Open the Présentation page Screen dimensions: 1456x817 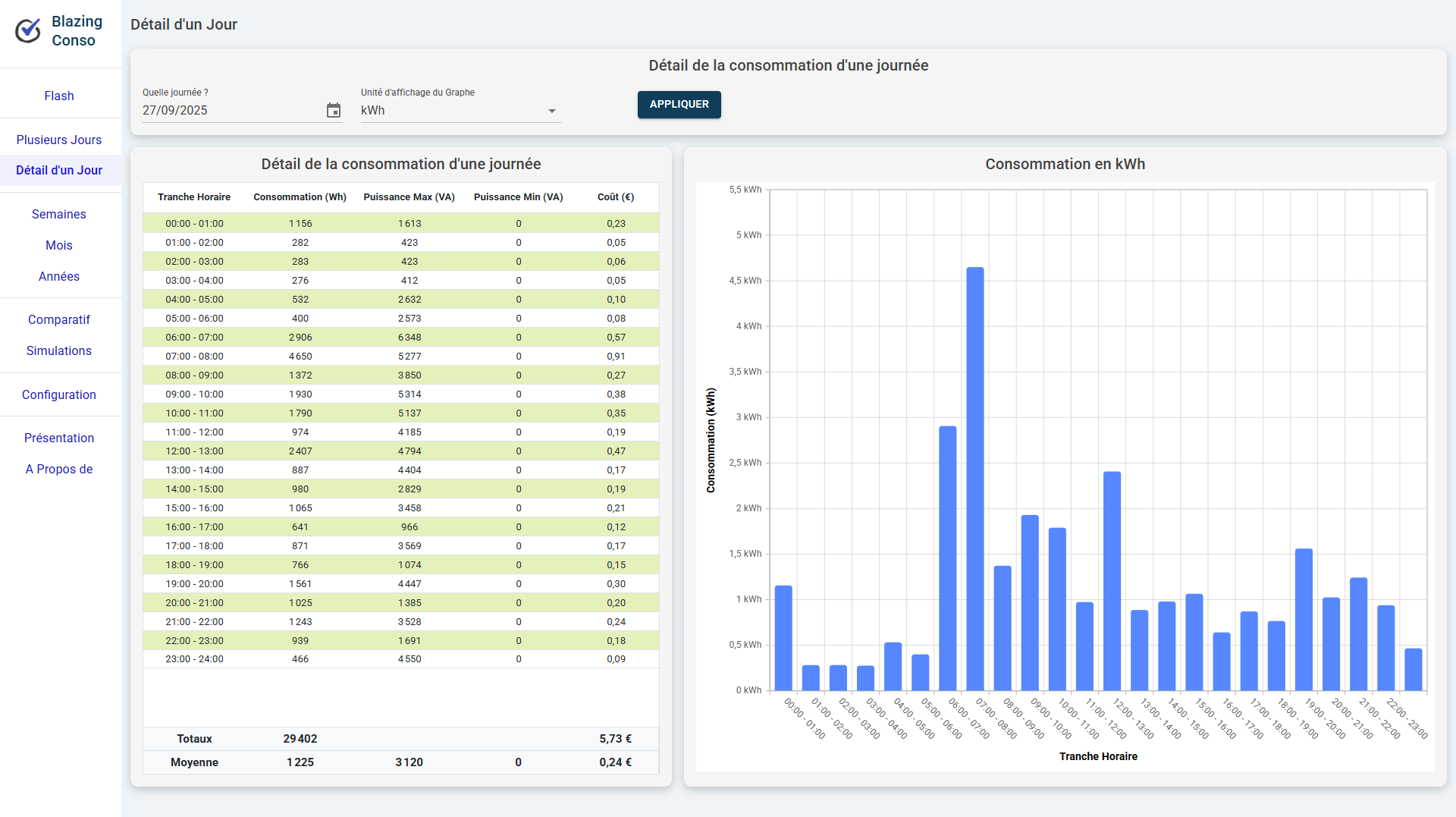coord(59,438)
